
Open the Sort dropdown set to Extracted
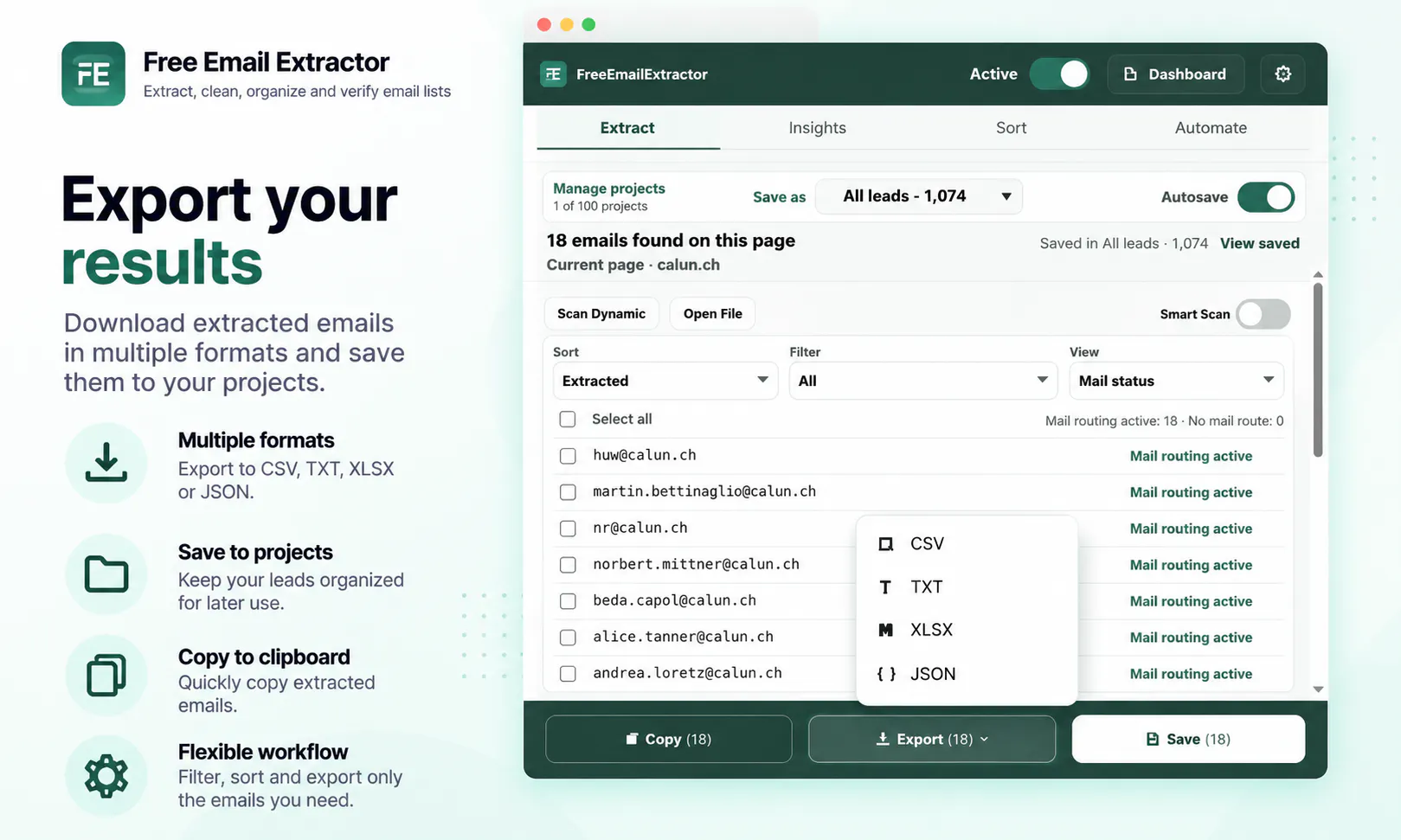click(665, 381)
